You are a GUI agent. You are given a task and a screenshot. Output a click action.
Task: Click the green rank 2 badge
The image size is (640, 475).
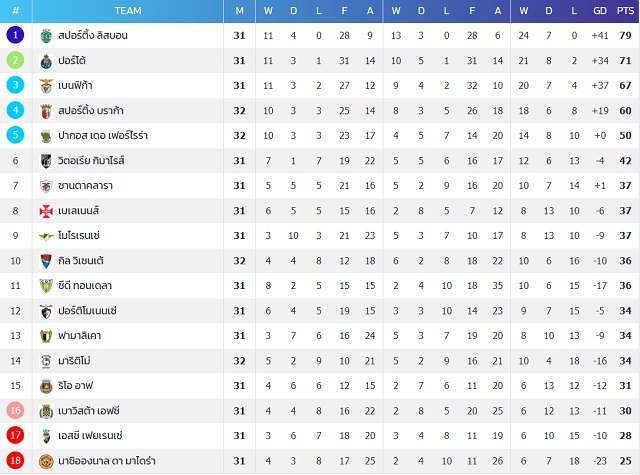coord(16,60)
